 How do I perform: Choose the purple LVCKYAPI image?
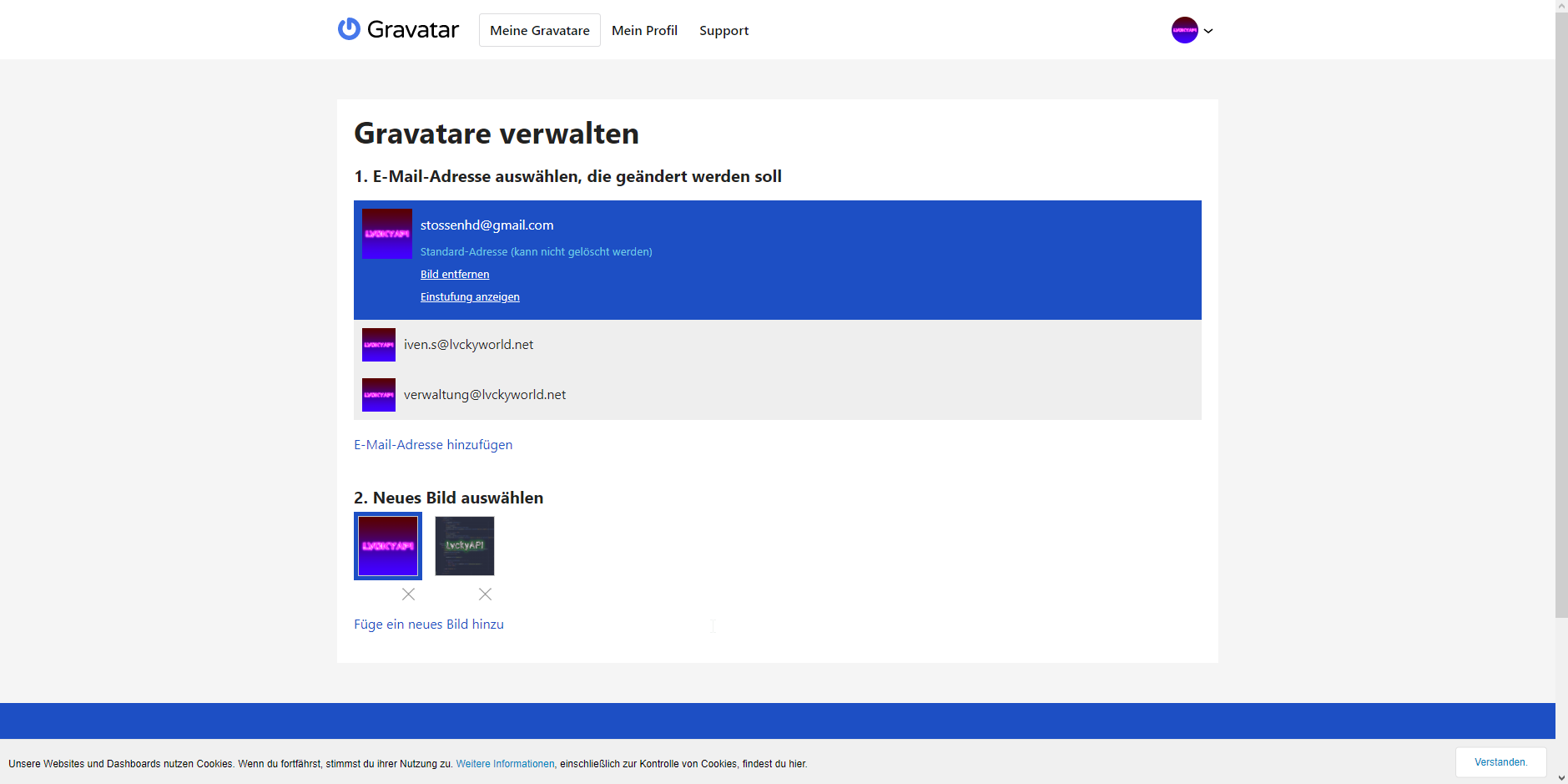click(388, 546)
